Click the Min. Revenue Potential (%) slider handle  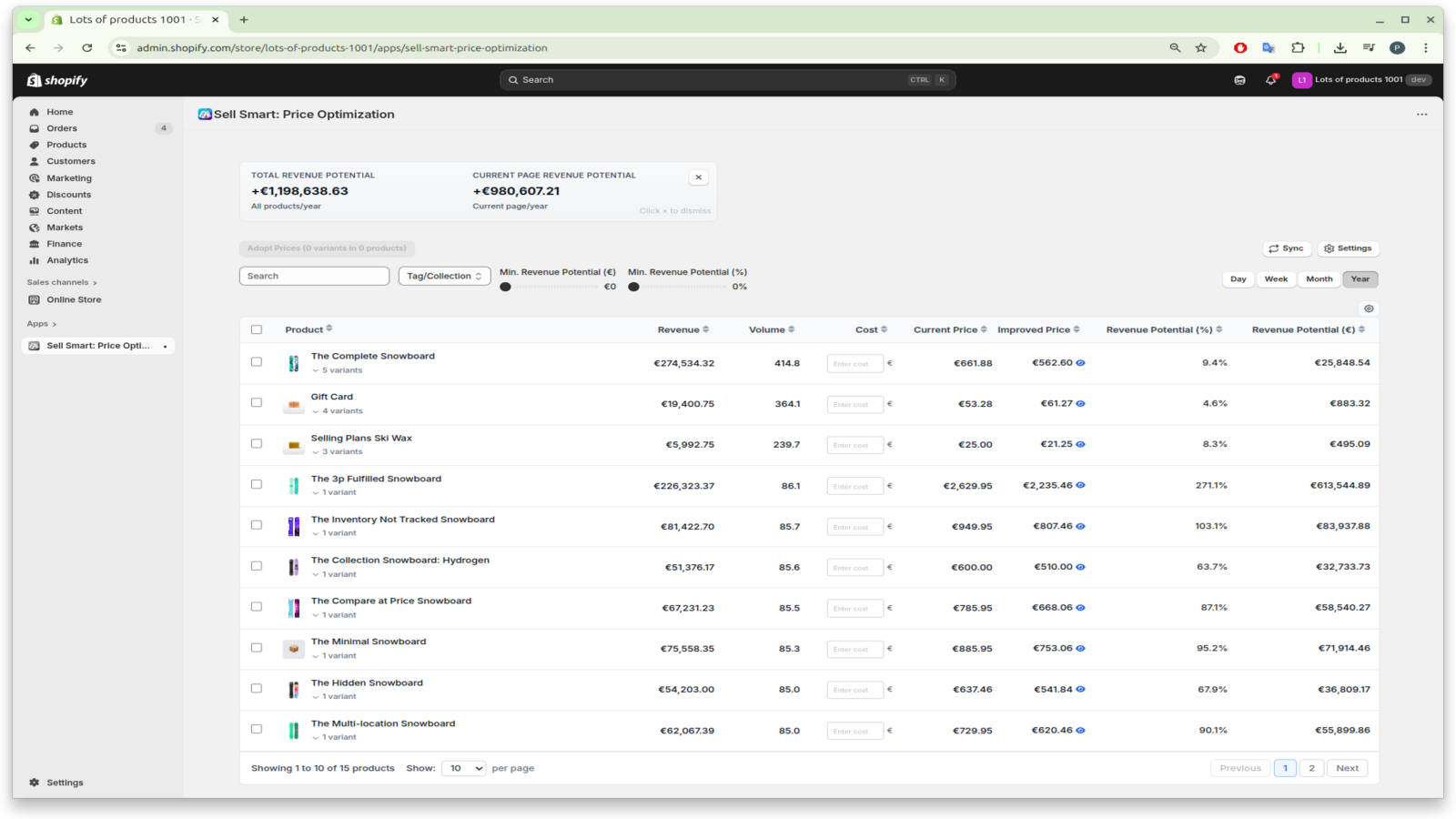click(x=634, y=286)
